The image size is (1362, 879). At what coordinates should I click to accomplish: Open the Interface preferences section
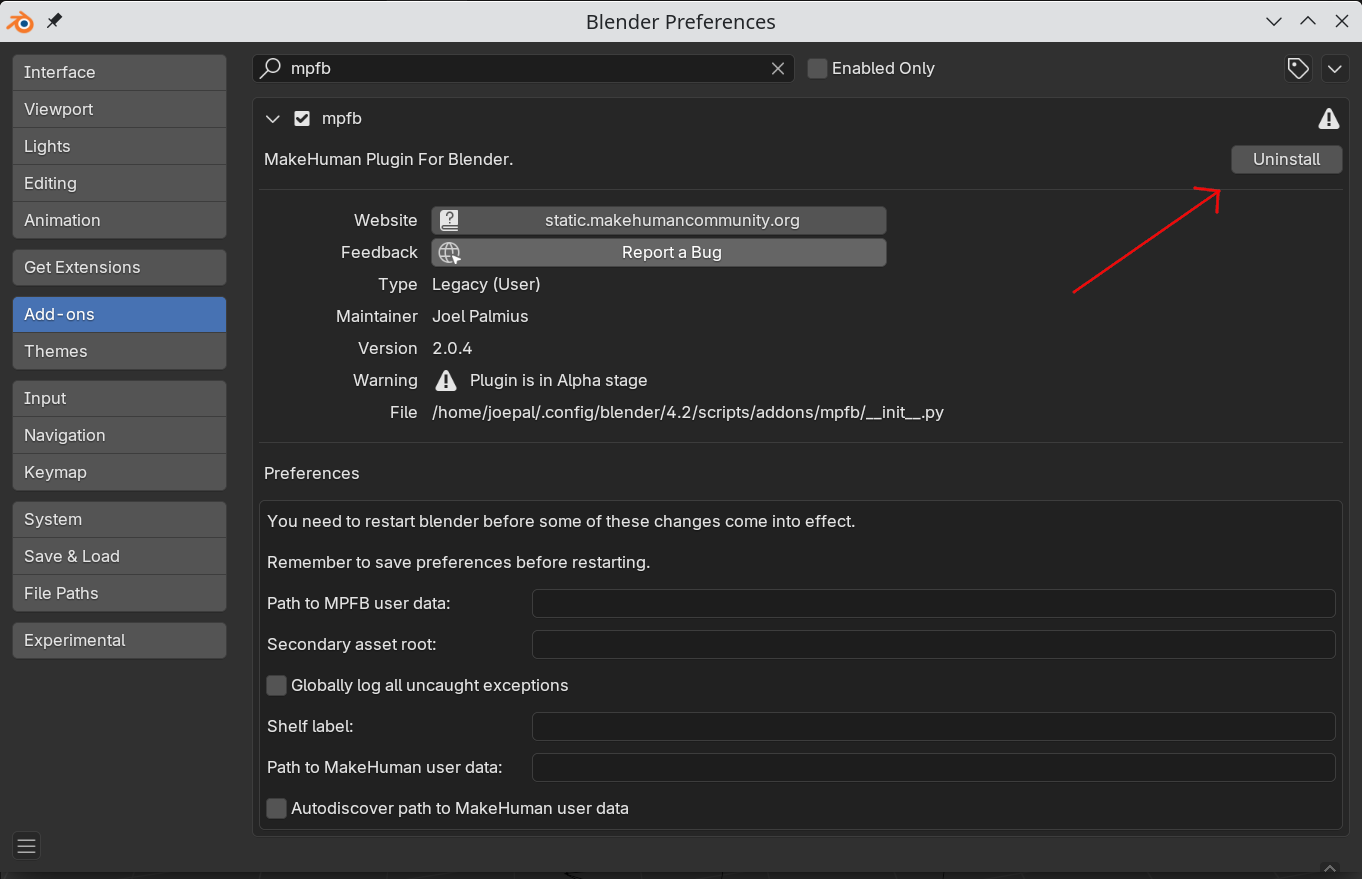(119, 72)
